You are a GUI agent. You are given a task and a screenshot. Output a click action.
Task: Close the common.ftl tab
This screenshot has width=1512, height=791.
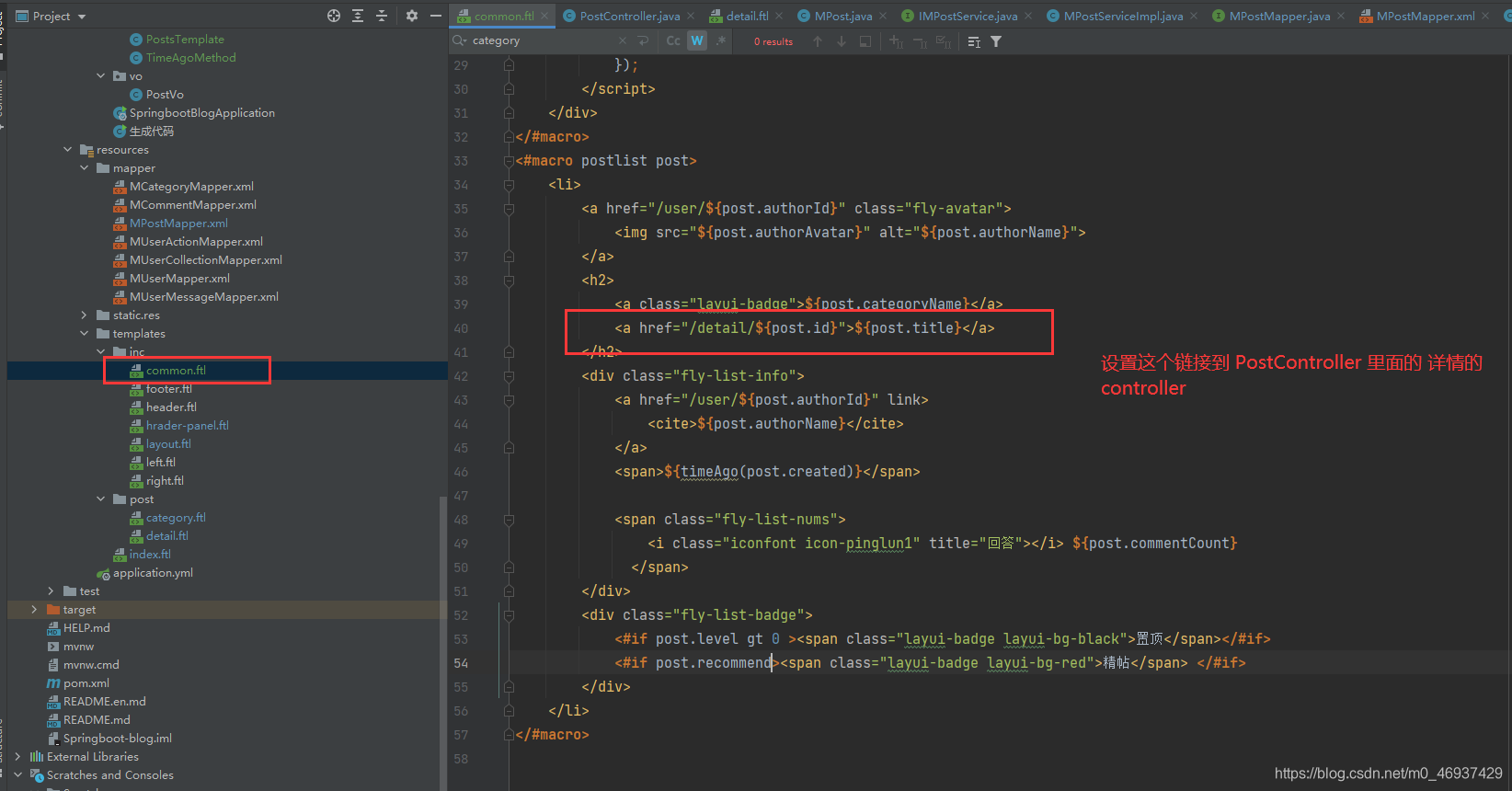click(x=544, y=16)
